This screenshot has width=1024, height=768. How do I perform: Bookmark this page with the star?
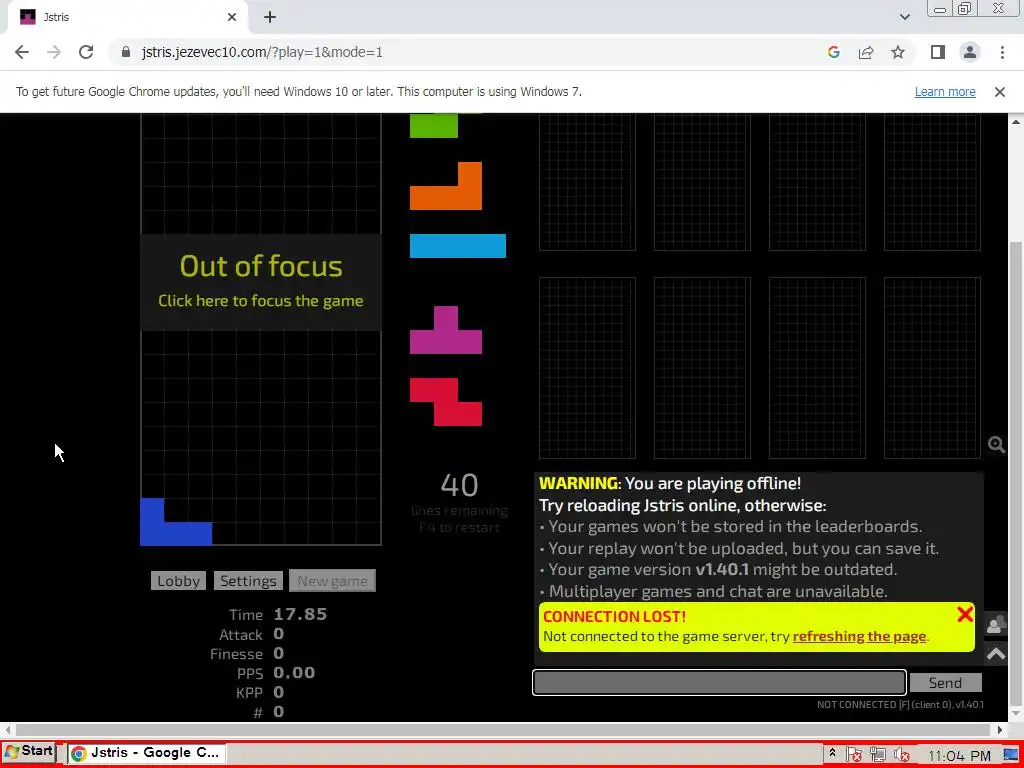click(x=898, y=52)
